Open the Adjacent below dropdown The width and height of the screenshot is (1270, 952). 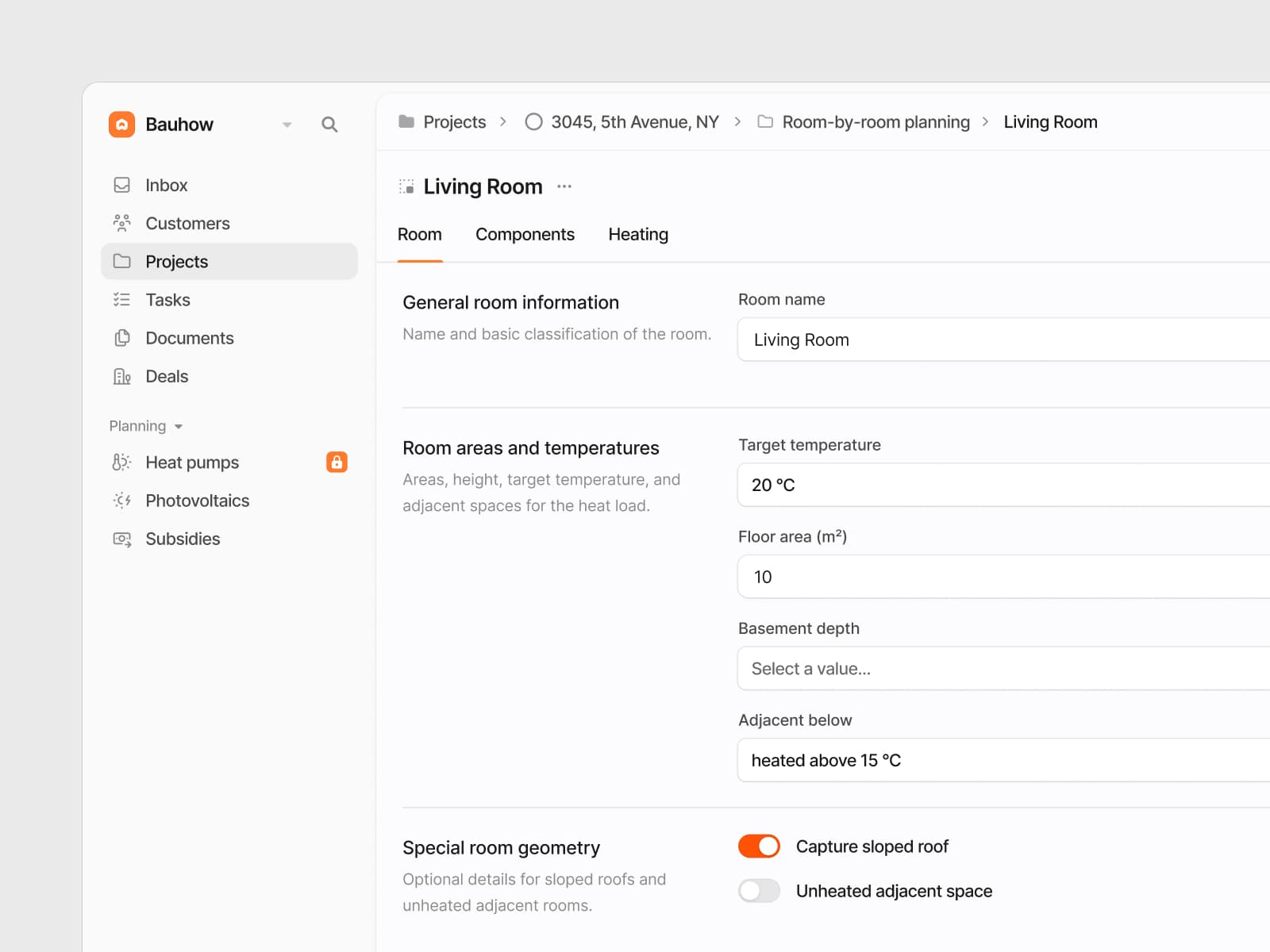[1003, 760]
